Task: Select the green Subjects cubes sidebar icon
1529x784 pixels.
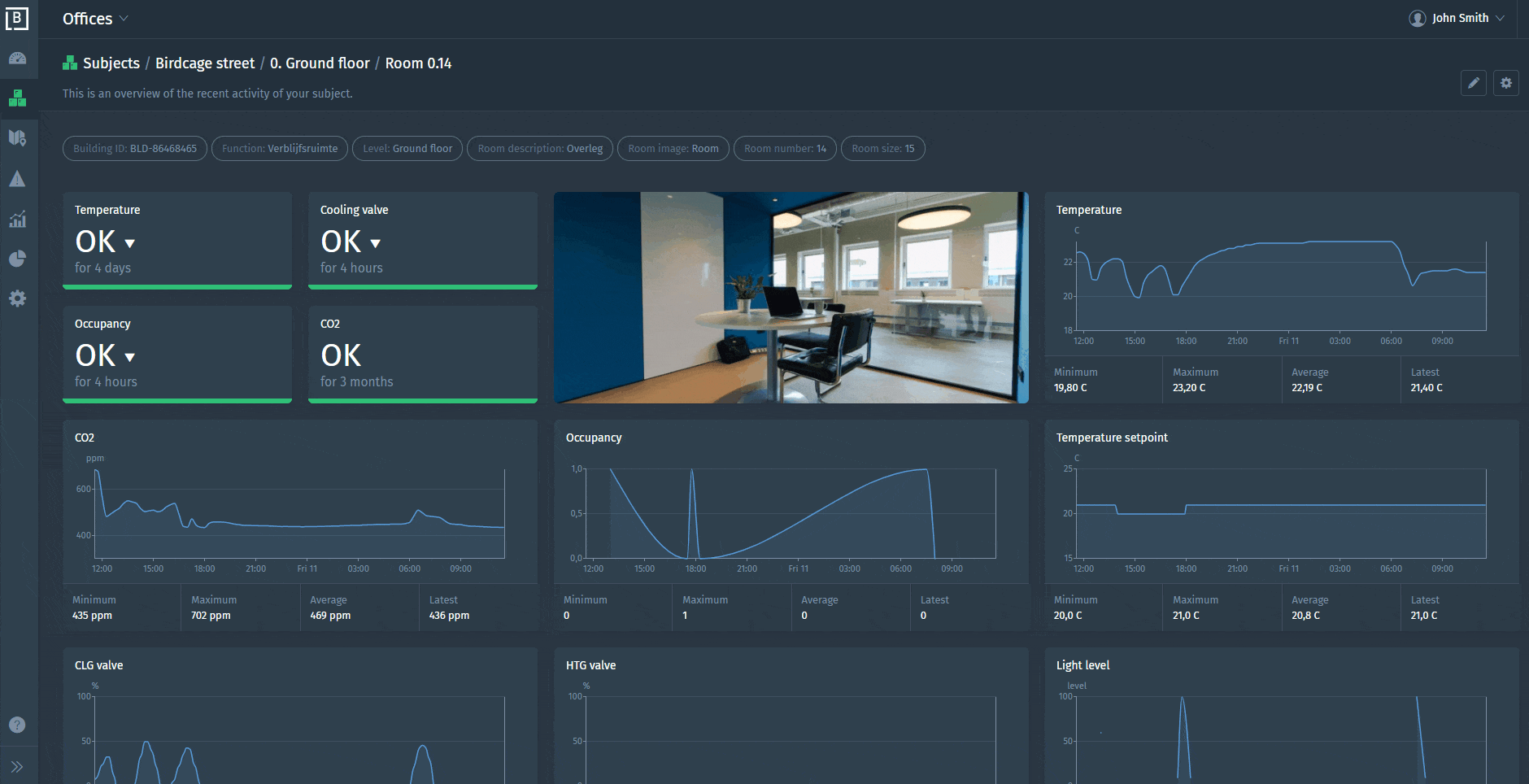Action: point(17,98)
